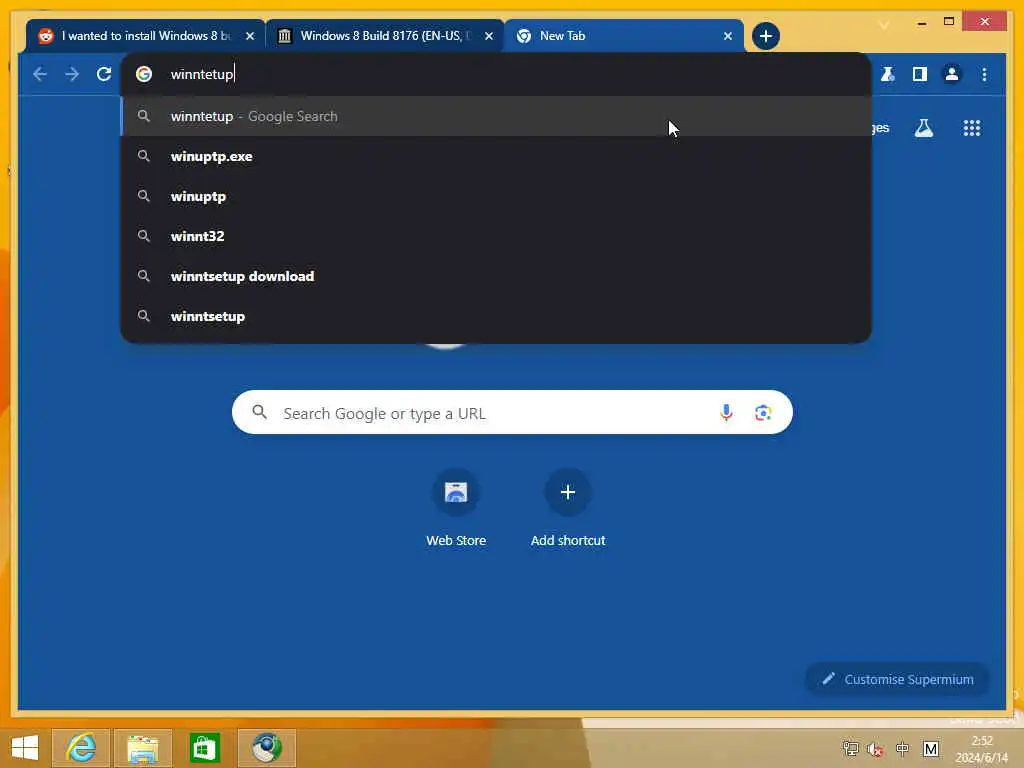Click the 'M' input mode tray icon
Image resolution: width=1024 pixels, height=768 pixels.
931,748
